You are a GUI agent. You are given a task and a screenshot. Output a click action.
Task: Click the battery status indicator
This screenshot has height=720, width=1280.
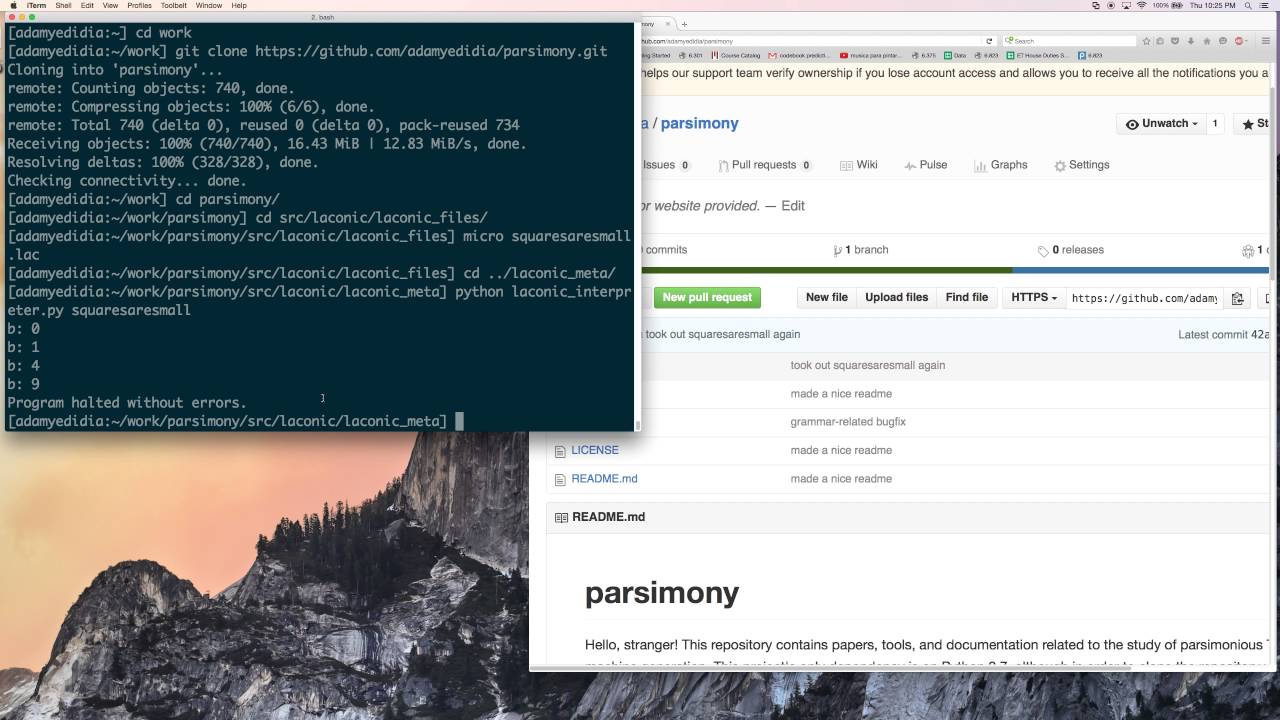point(1169,5)
